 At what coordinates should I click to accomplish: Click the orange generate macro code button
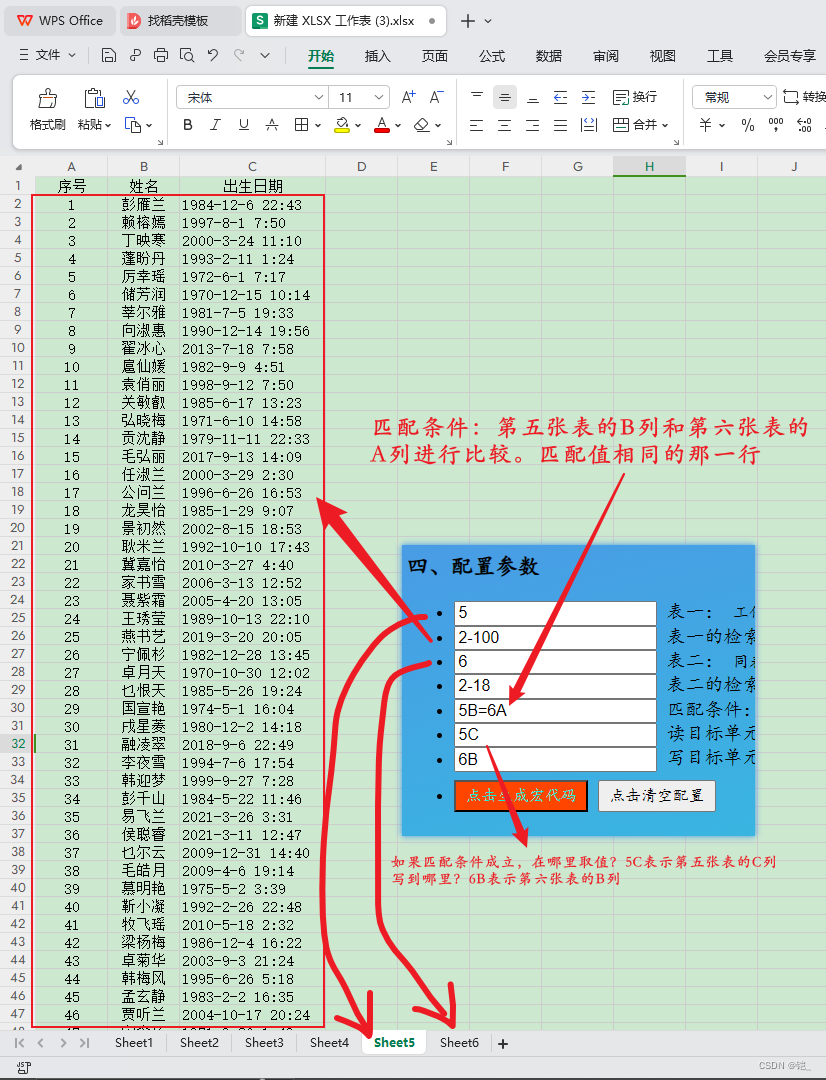point(521,796)
